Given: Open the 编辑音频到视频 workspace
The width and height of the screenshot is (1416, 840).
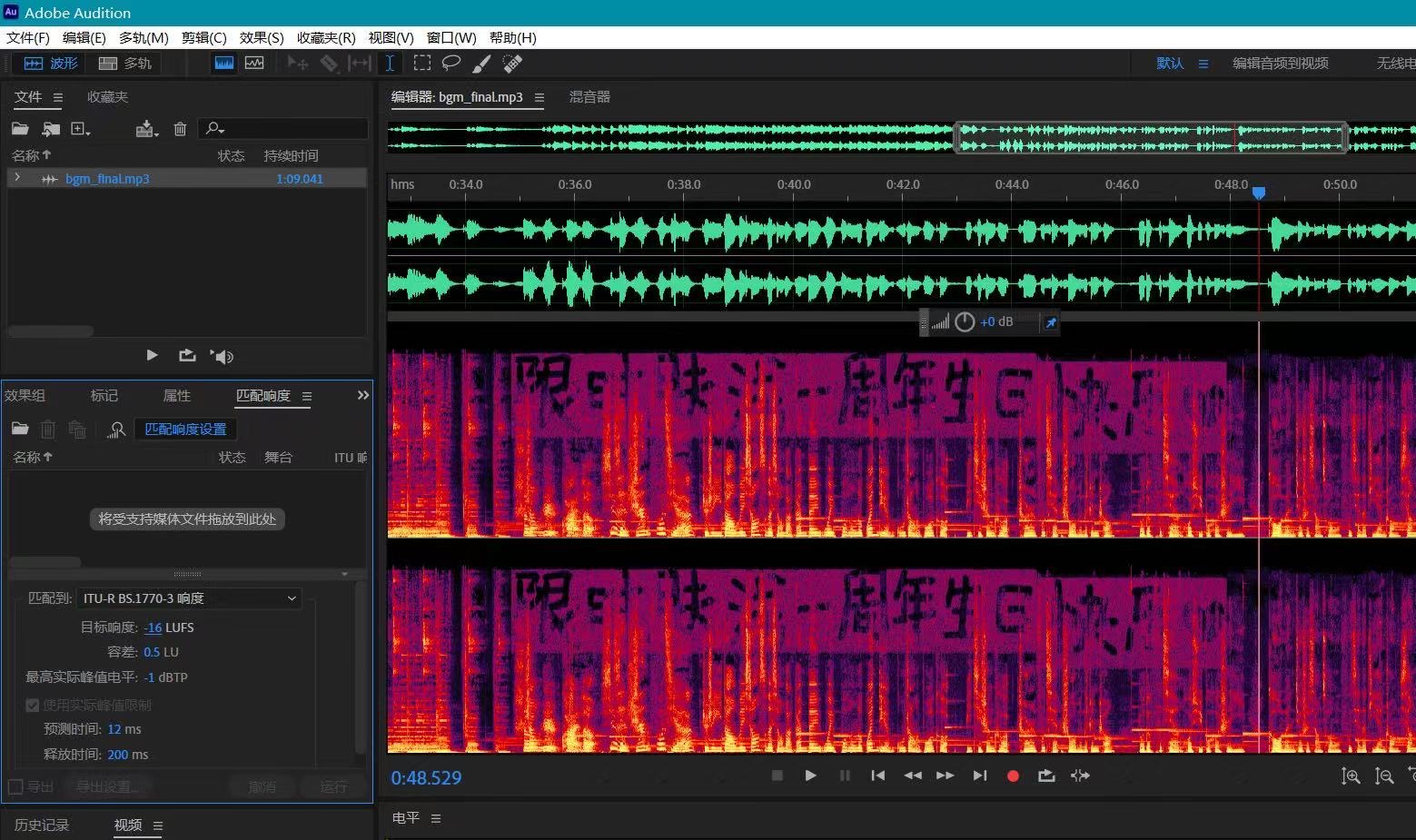Looking at the screenshot, I should (x=1280, y=63).
